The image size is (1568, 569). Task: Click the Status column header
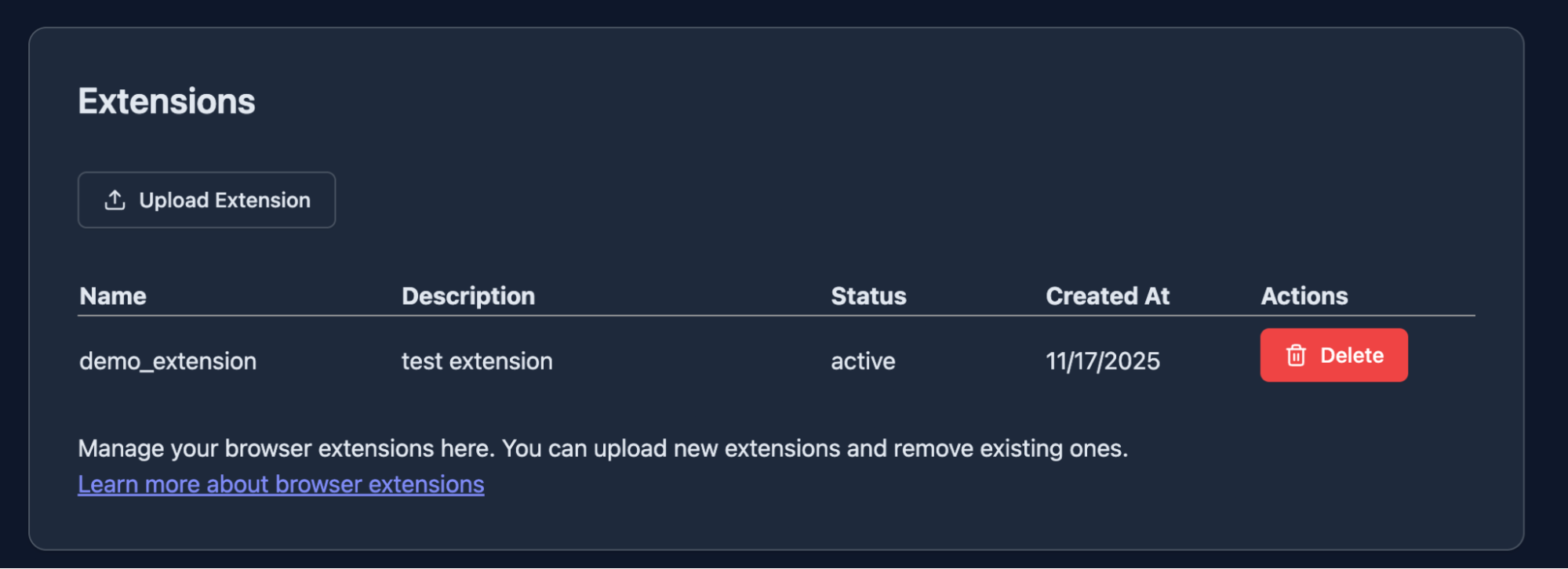click(x=868, y=296)
